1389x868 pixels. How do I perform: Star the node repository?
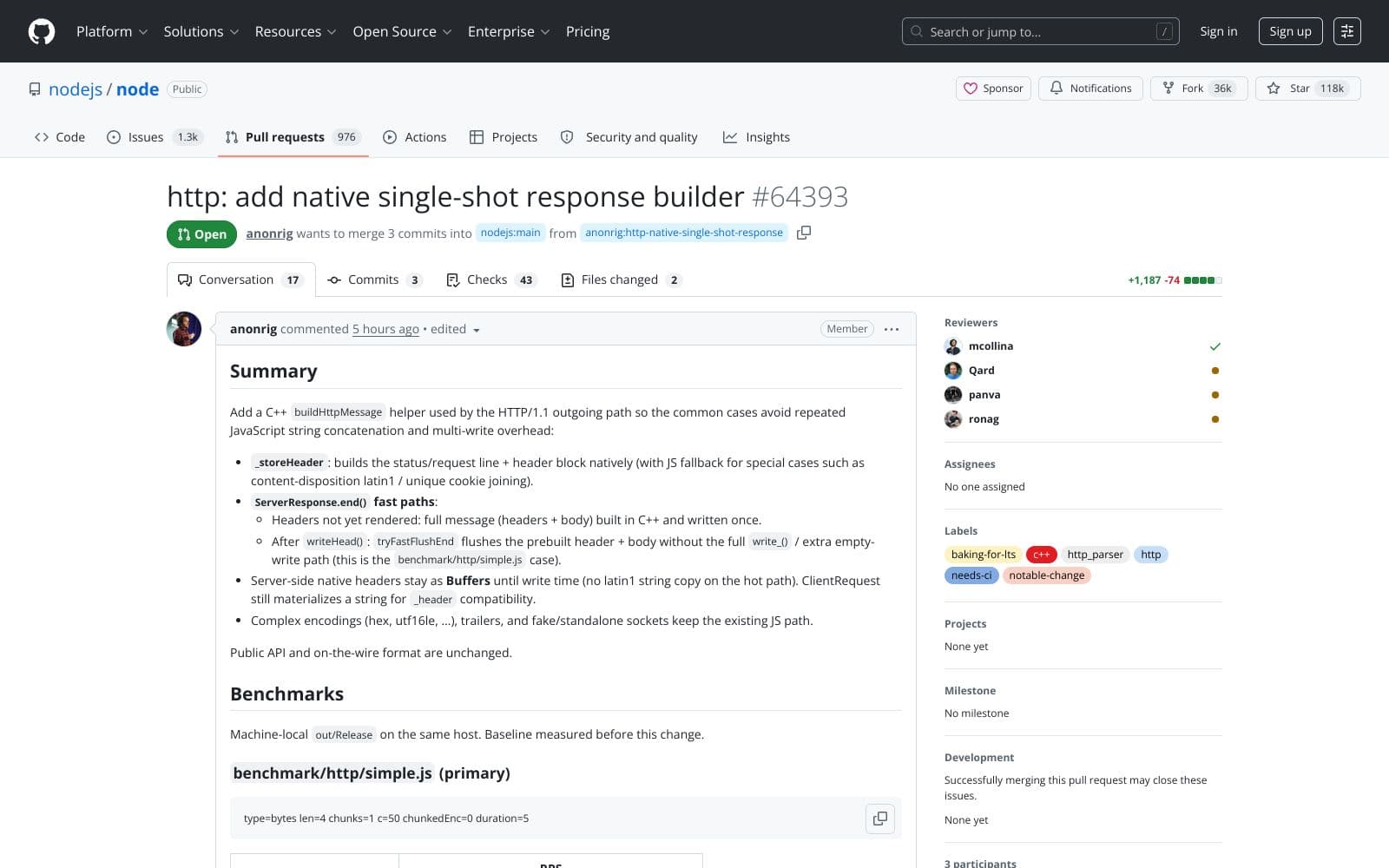click(1307, 89)
